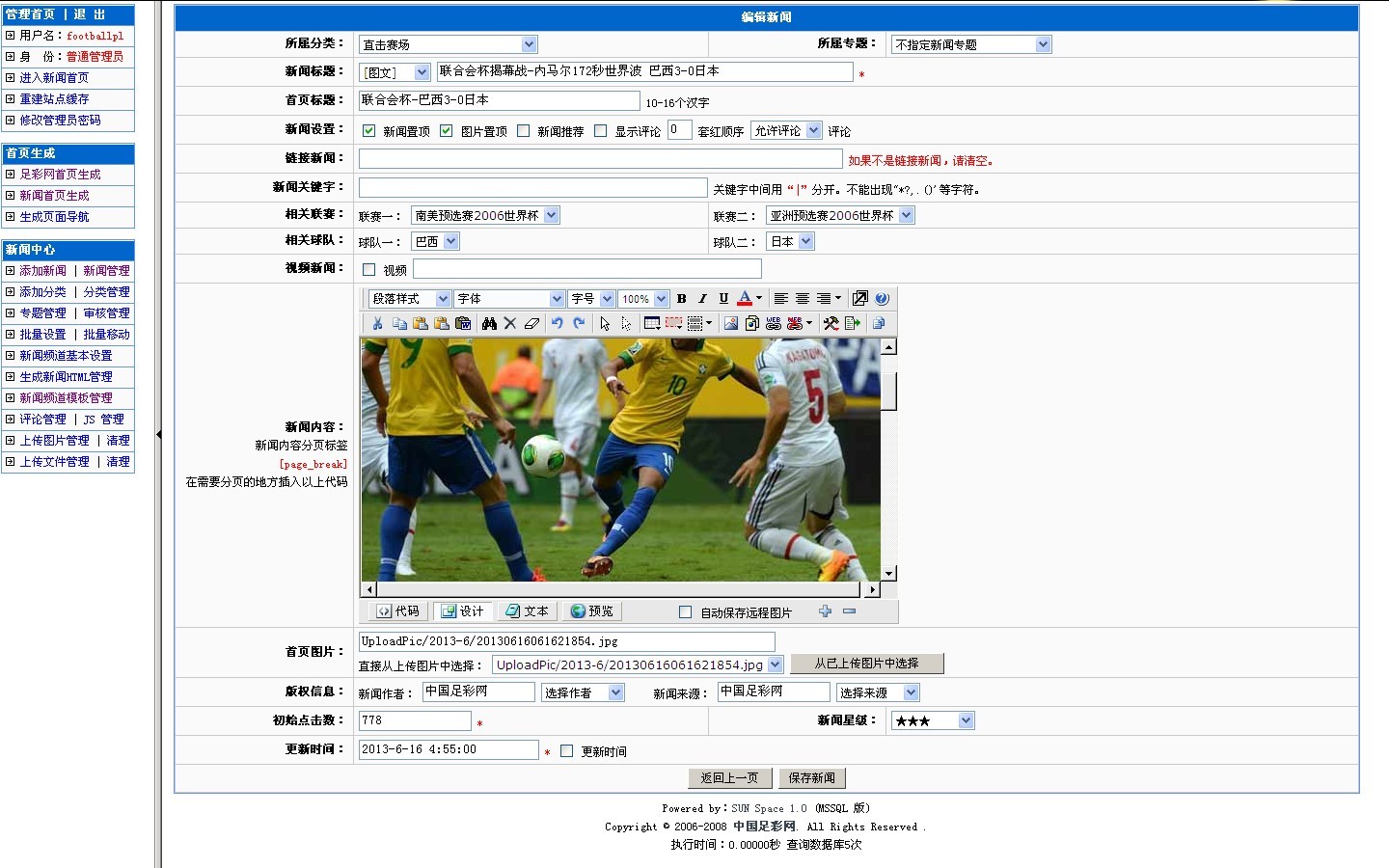This screenshot has height=868, width=1389.
Task: Click the Bold icon in editor toolbar
Action: point(681,299)
